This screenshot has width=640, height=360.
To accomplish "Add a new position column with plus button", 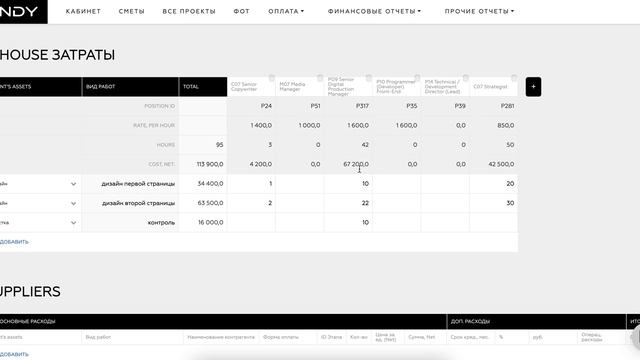I will (x=533, y=87).
